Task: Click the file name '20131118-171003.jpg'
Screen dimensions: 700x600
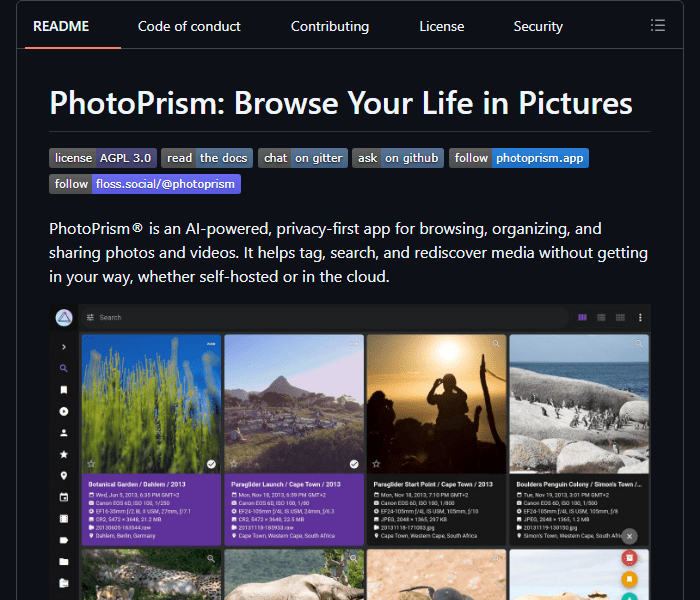Action: click(408, 528)
